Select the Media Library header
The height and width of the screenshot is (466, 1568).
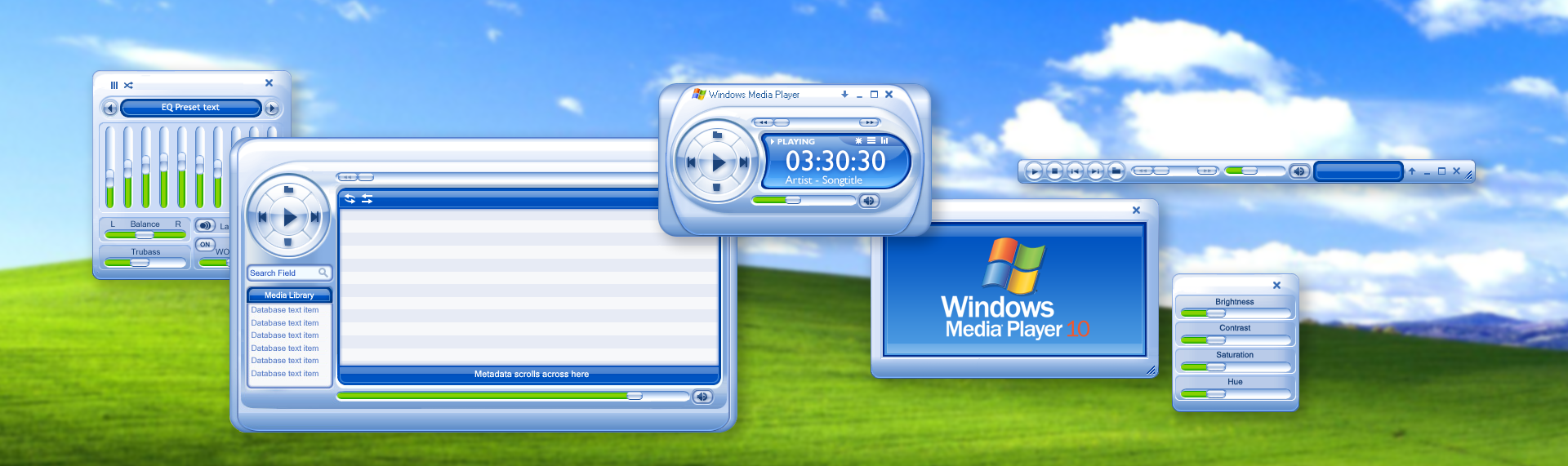pyautogui.click(x=289, y=295)
